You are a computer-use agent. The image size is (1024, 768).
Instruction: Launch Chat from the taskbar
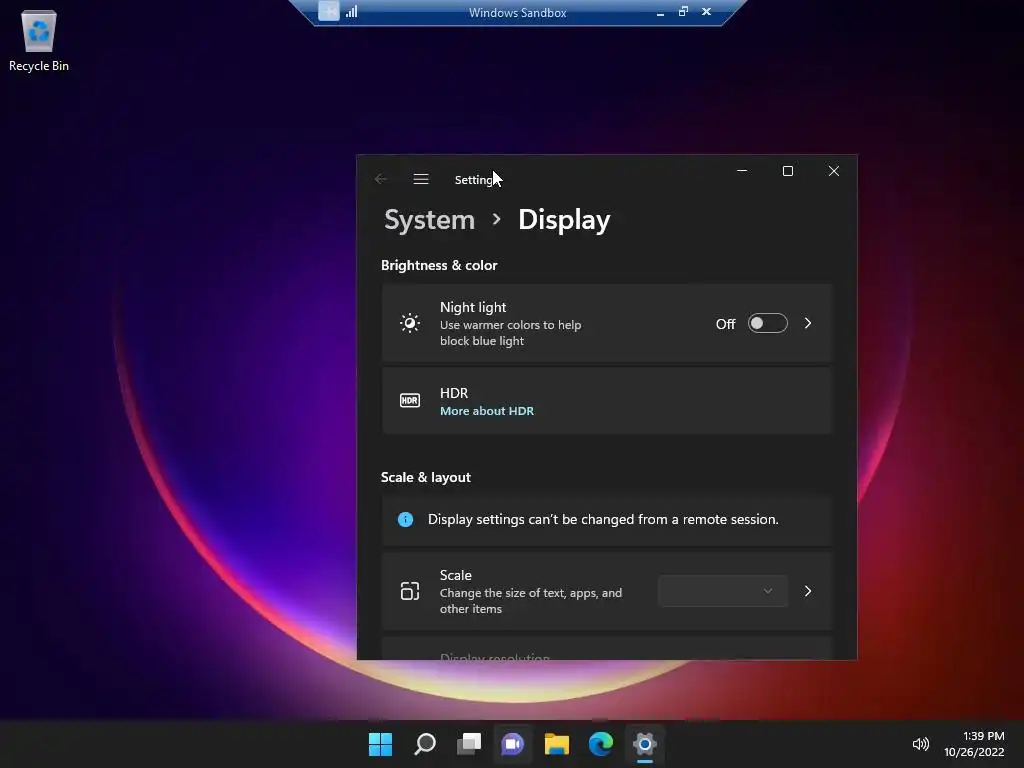tap(513, 744)
